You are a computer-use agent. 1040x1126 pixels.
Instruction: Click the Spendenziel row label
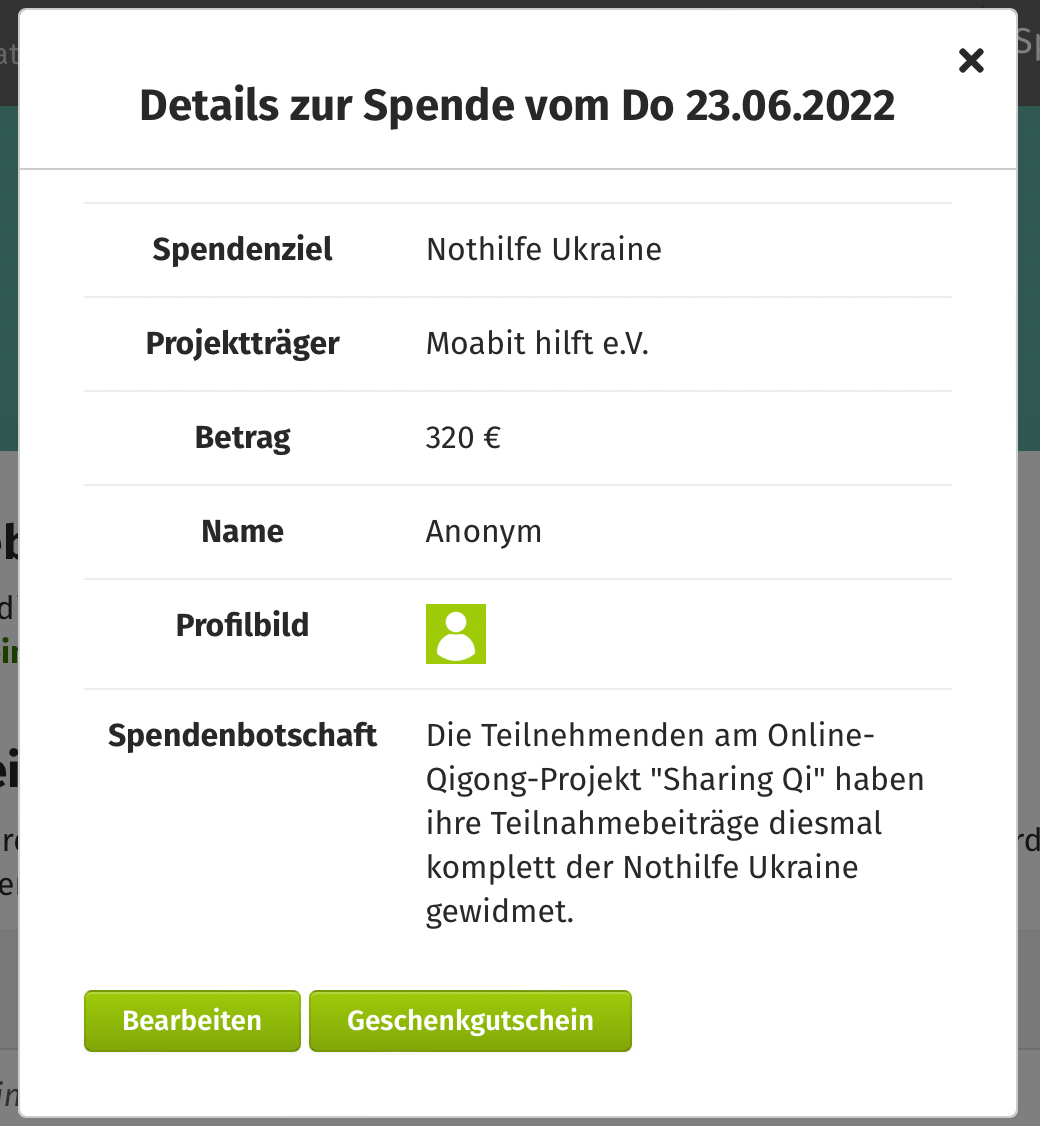tap(242, 250)
